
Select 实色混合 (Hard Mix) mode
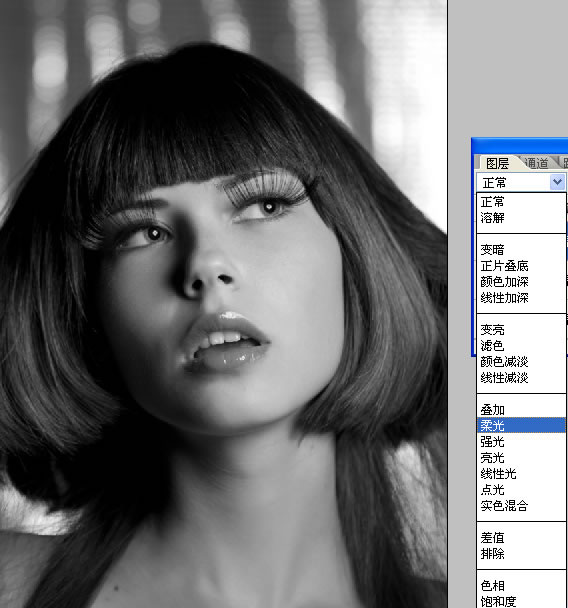[521, 506]
